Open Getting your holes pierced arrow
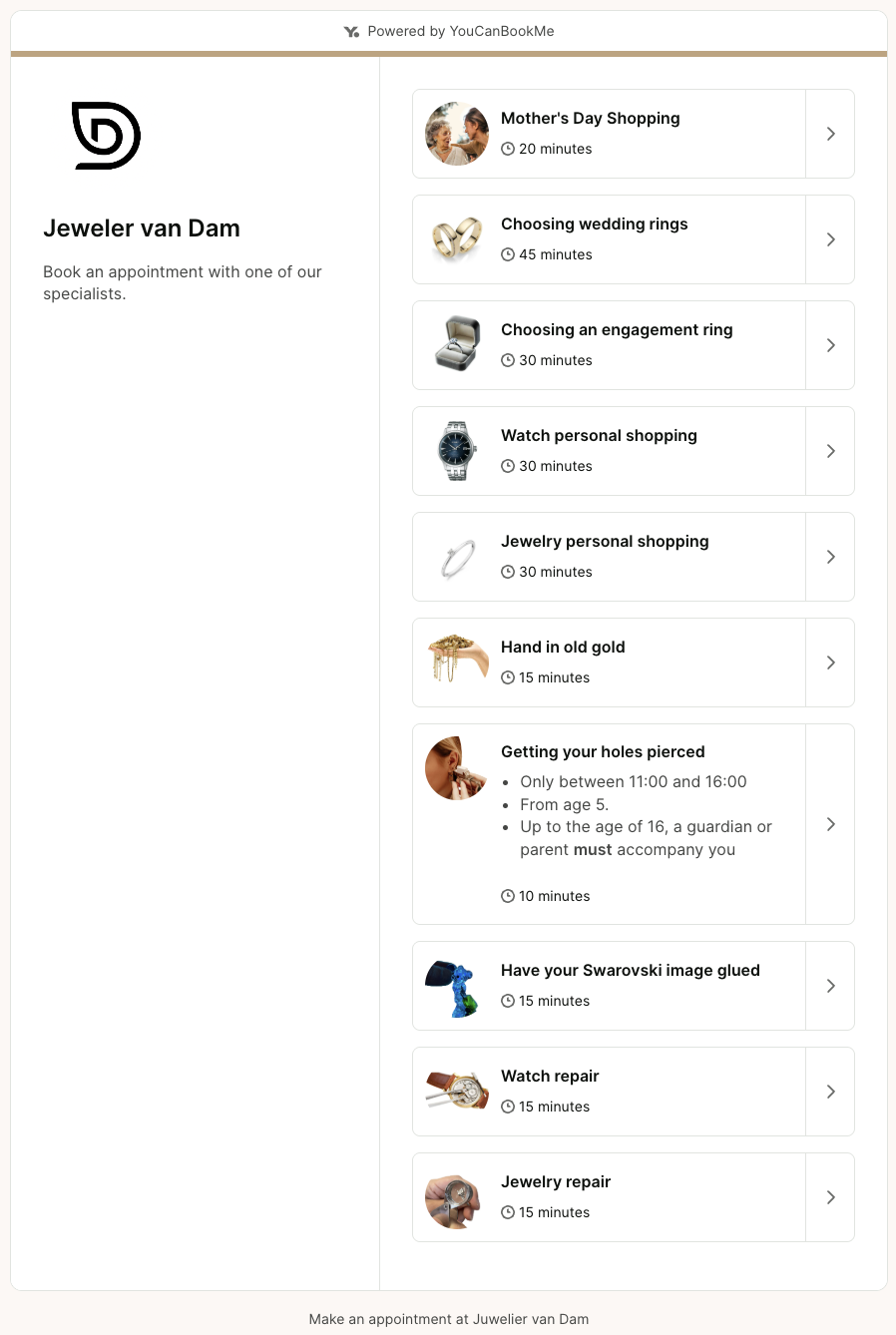 830,824
